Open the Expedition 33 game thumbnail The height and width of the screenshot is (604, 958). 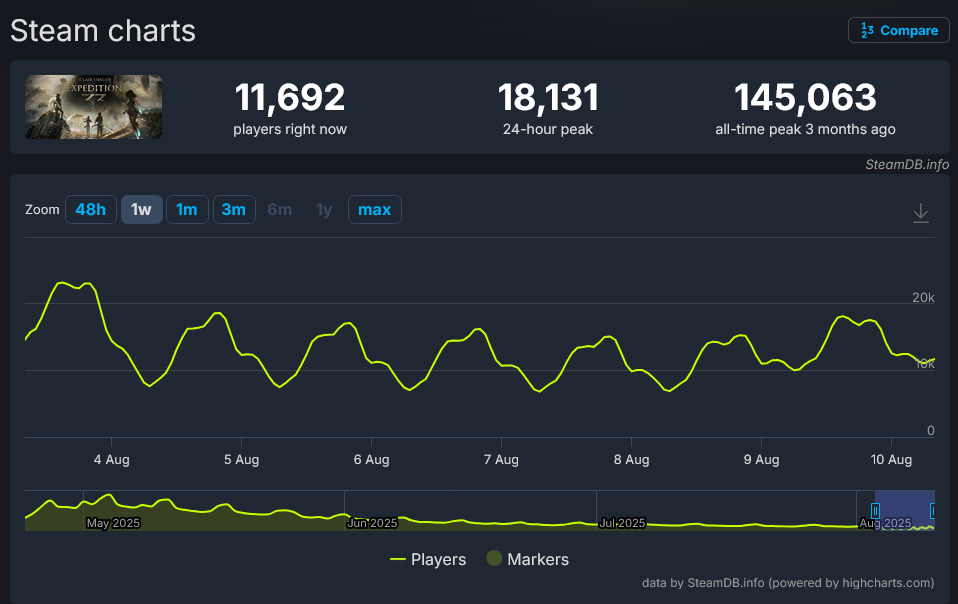[x=93, y=107]
